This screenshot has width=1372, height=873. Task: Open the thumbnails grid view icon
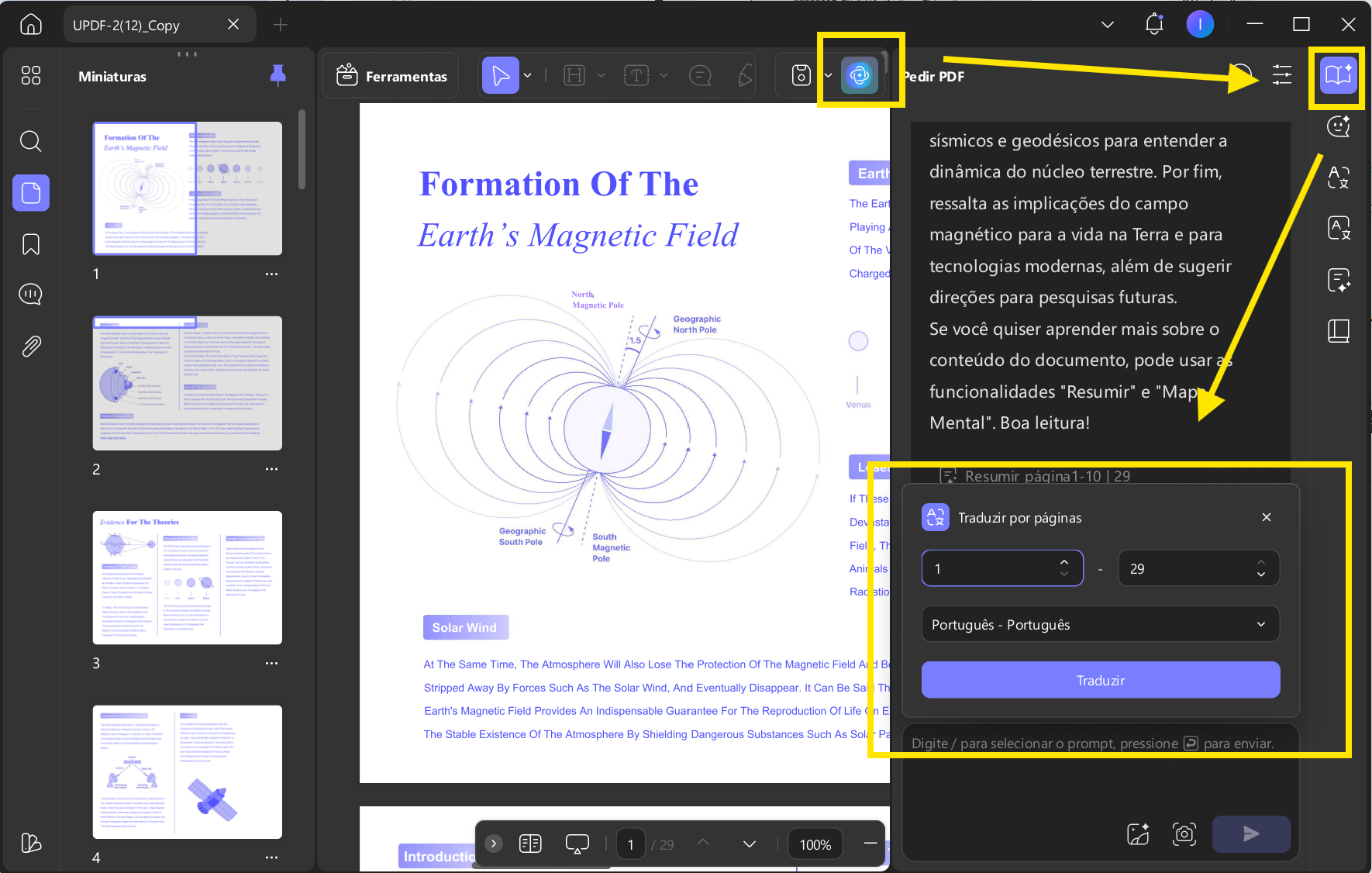[31, 75]
